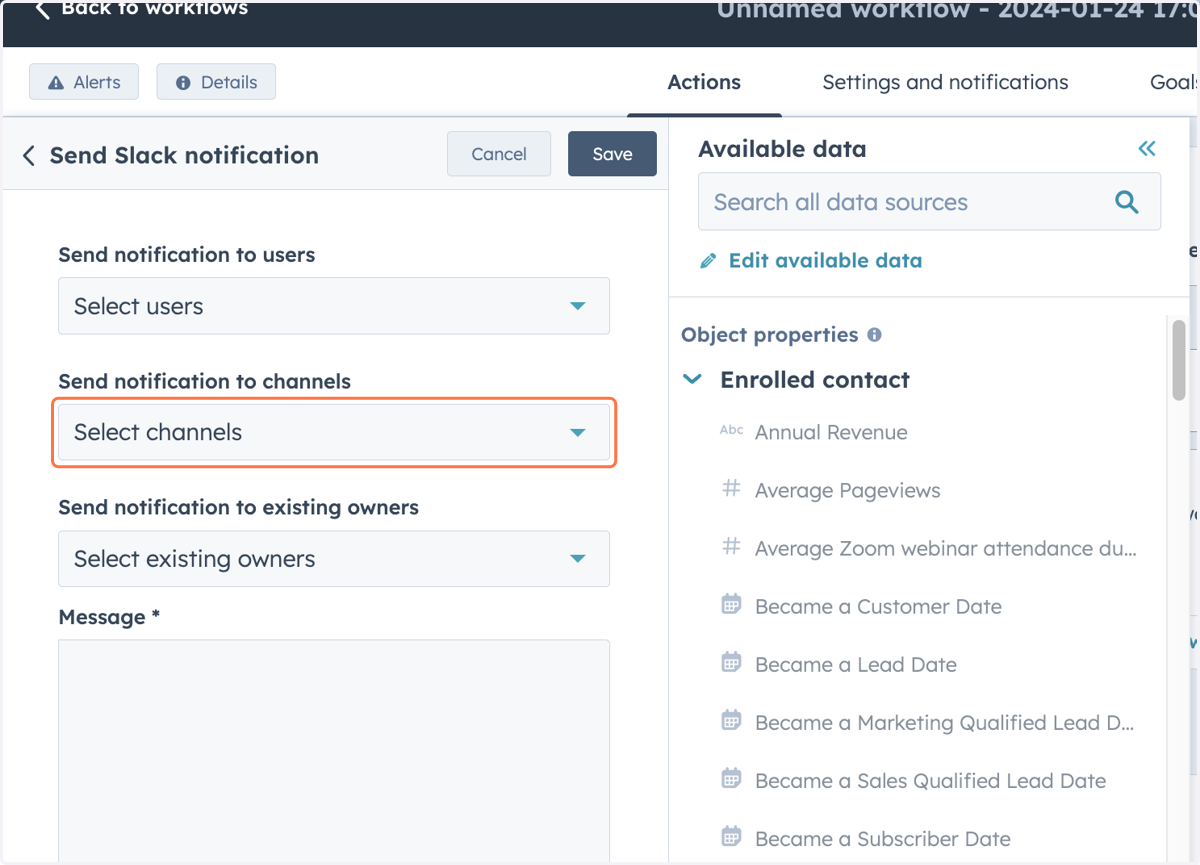Viewport: 1200px width, 865px height.
Task: Click Back to workflows link text
Action: pos(154,9)
